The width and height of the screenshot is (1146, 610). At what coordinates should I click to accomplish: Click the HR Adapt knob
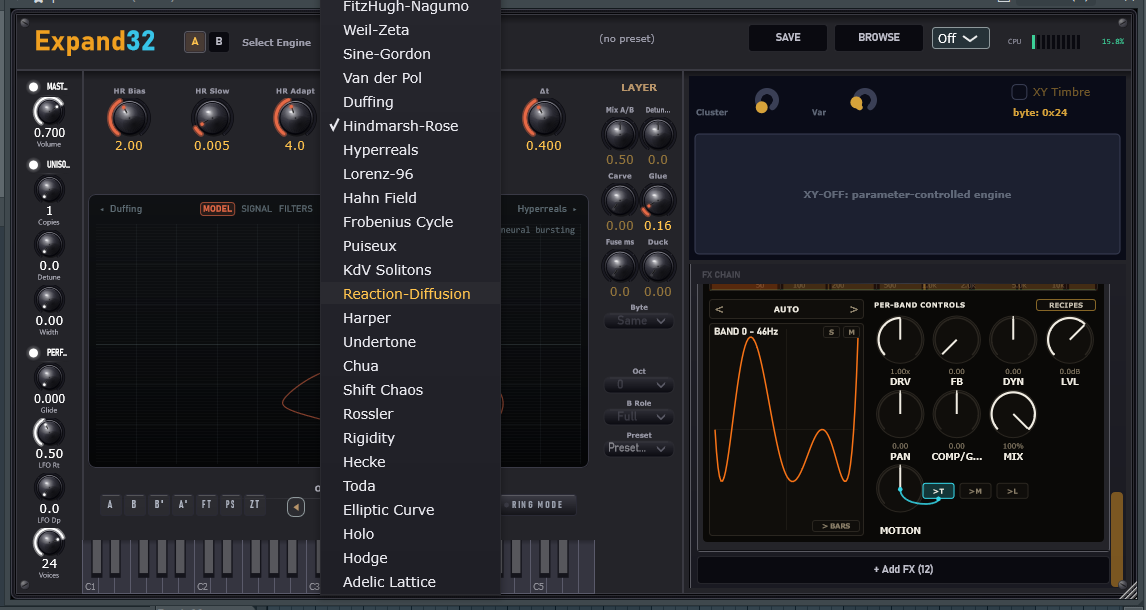click(x=295, y=118)
